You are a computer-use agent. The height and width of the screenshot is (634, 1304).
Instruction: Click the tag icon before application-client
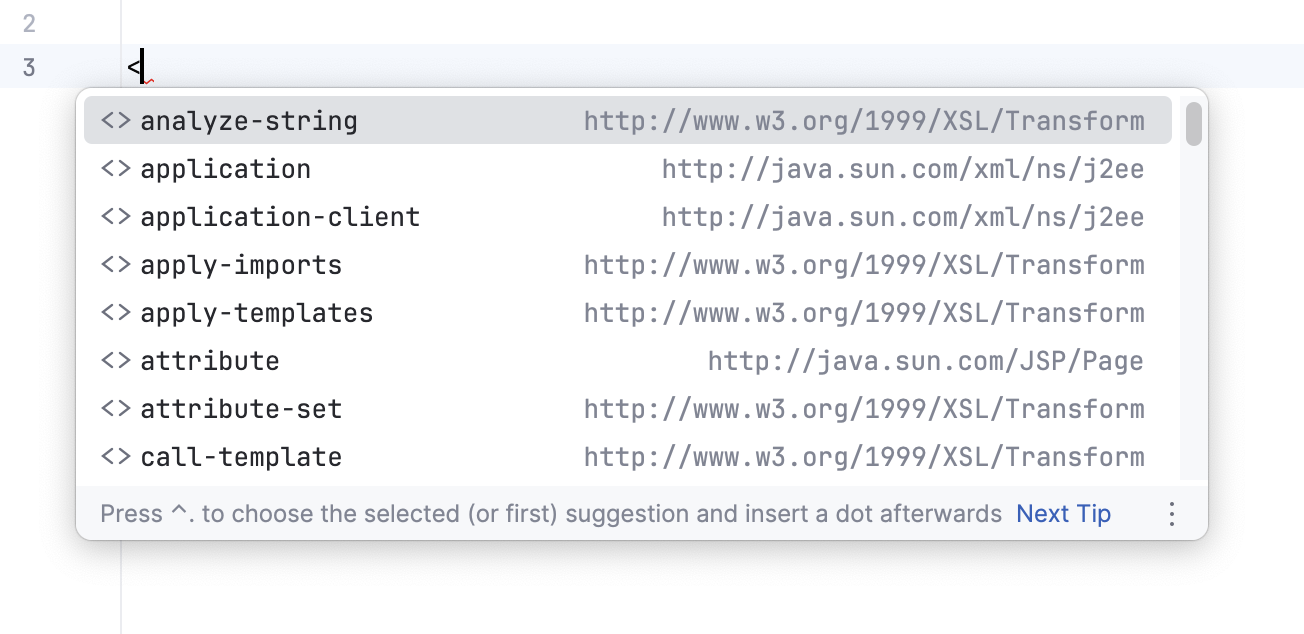point(116,216)
